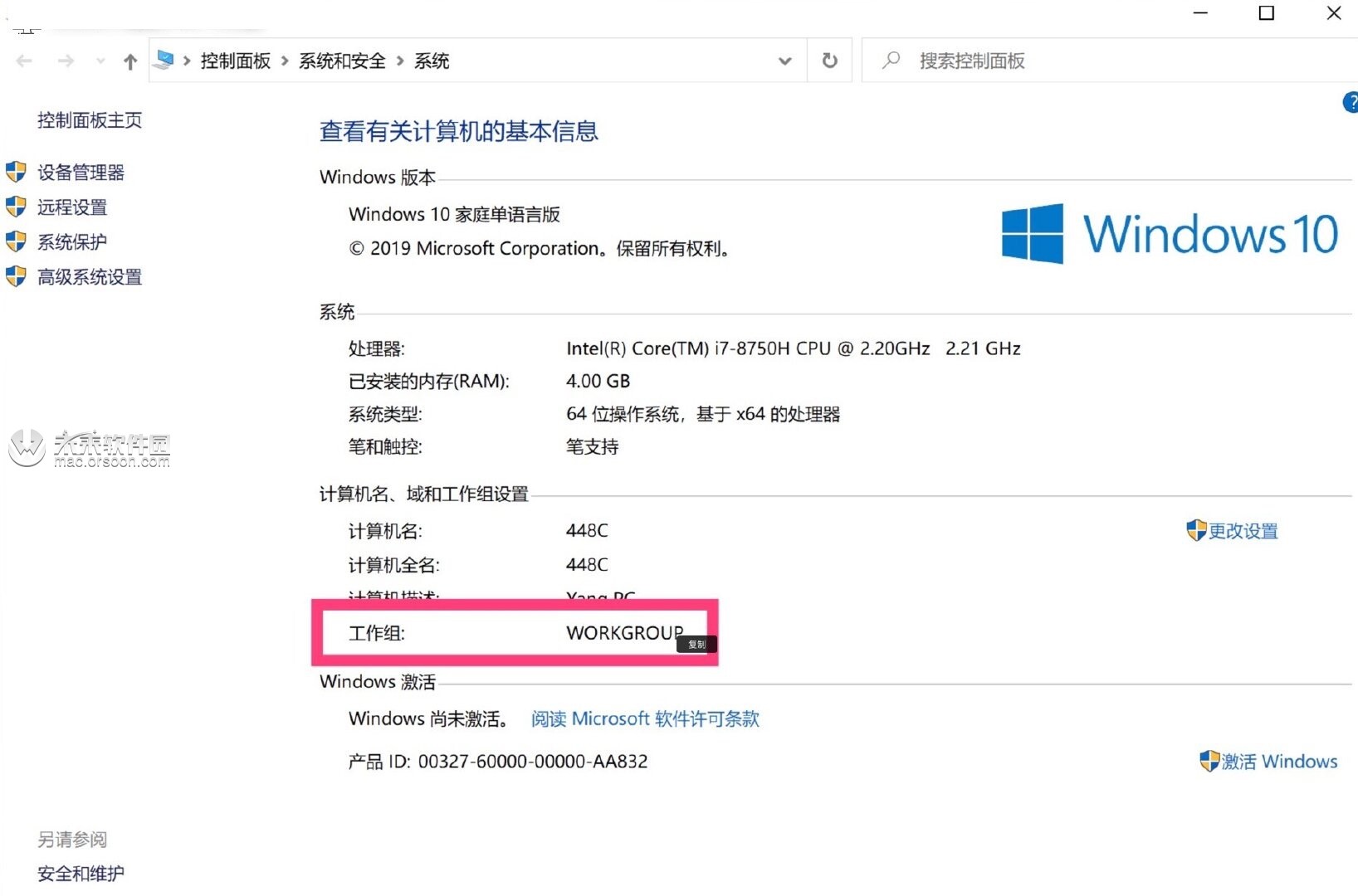
Task: Click the shield icon beside 高级系统设置
Action: point(16,276)
